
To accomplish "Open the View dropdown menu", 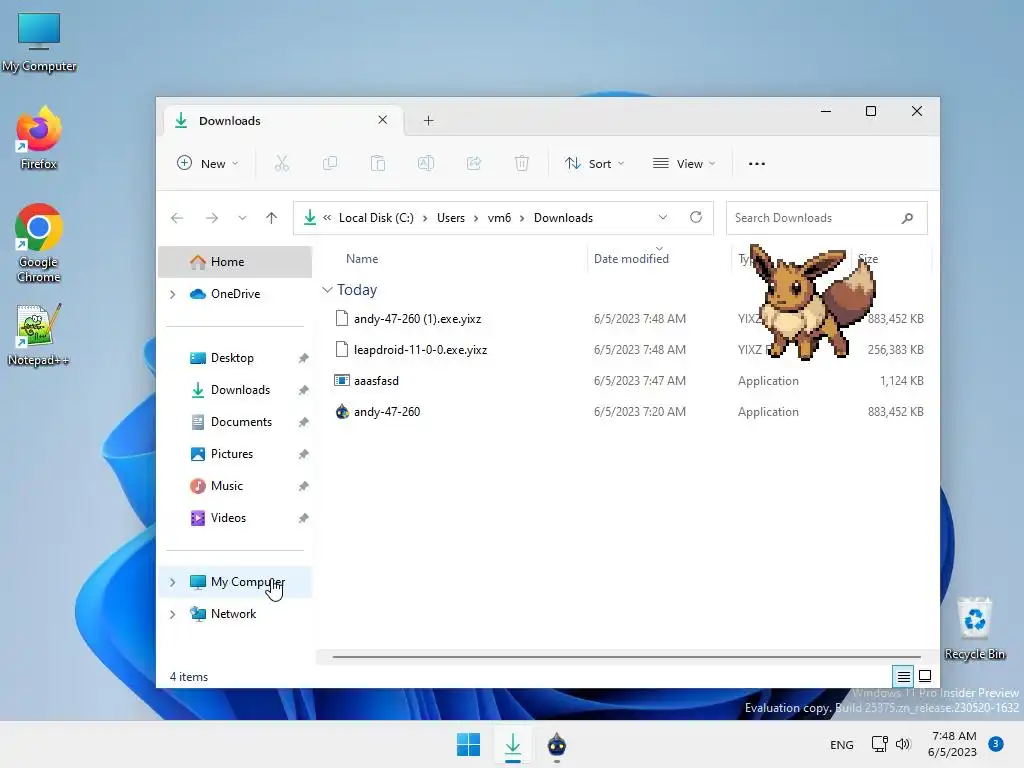I will pyautogui.click(x=684, y=163).
